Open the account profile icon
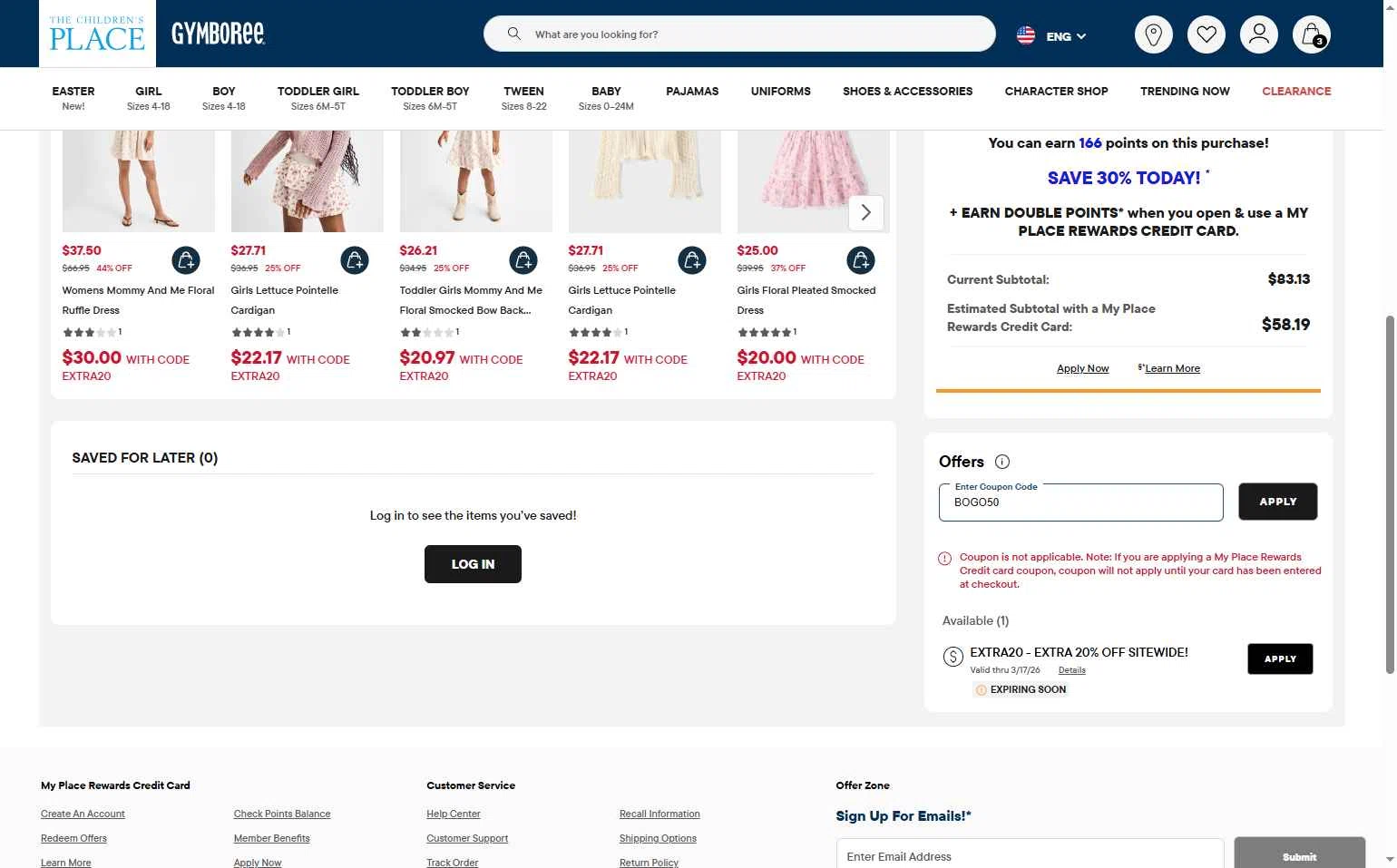The image size is (1397, 868). point(1259,34)
